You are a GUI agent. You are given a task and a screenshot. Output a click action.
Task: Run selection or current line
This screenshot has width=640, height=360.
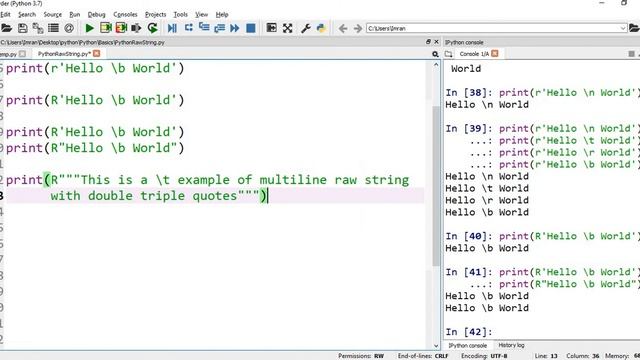(x=136, y=28)
